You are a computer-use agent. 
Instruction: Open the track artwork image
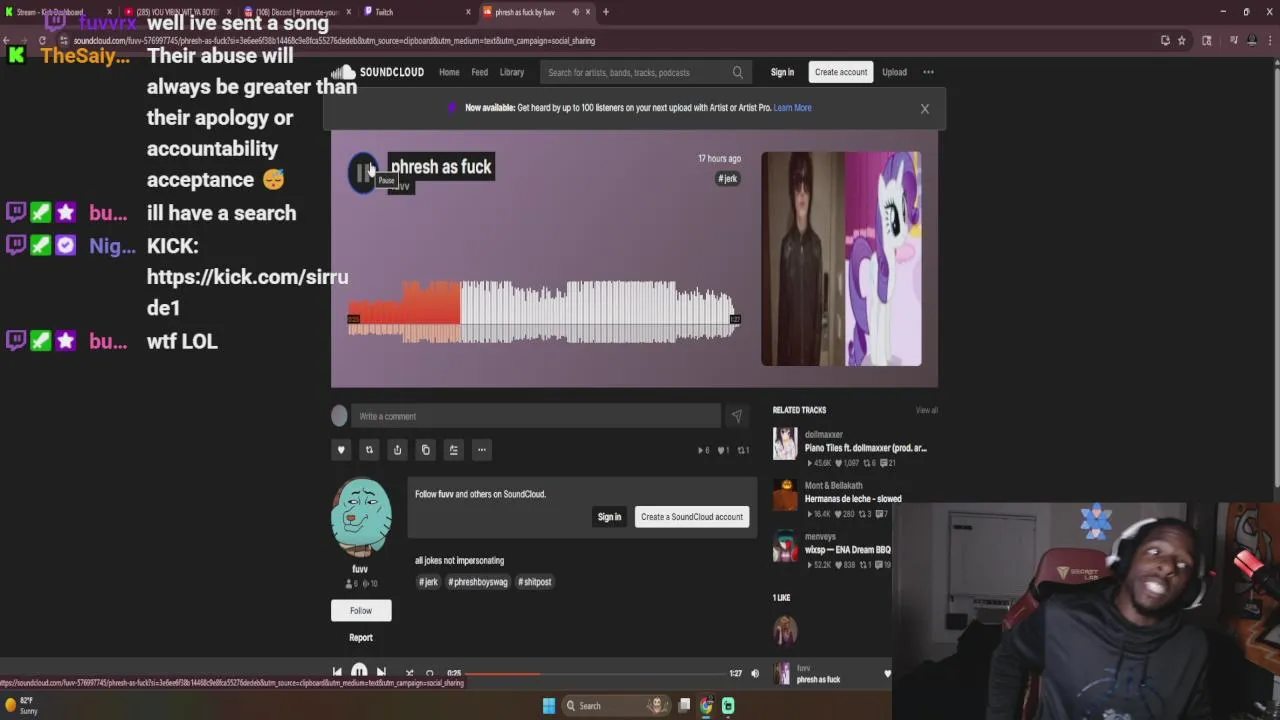point(841,259)
